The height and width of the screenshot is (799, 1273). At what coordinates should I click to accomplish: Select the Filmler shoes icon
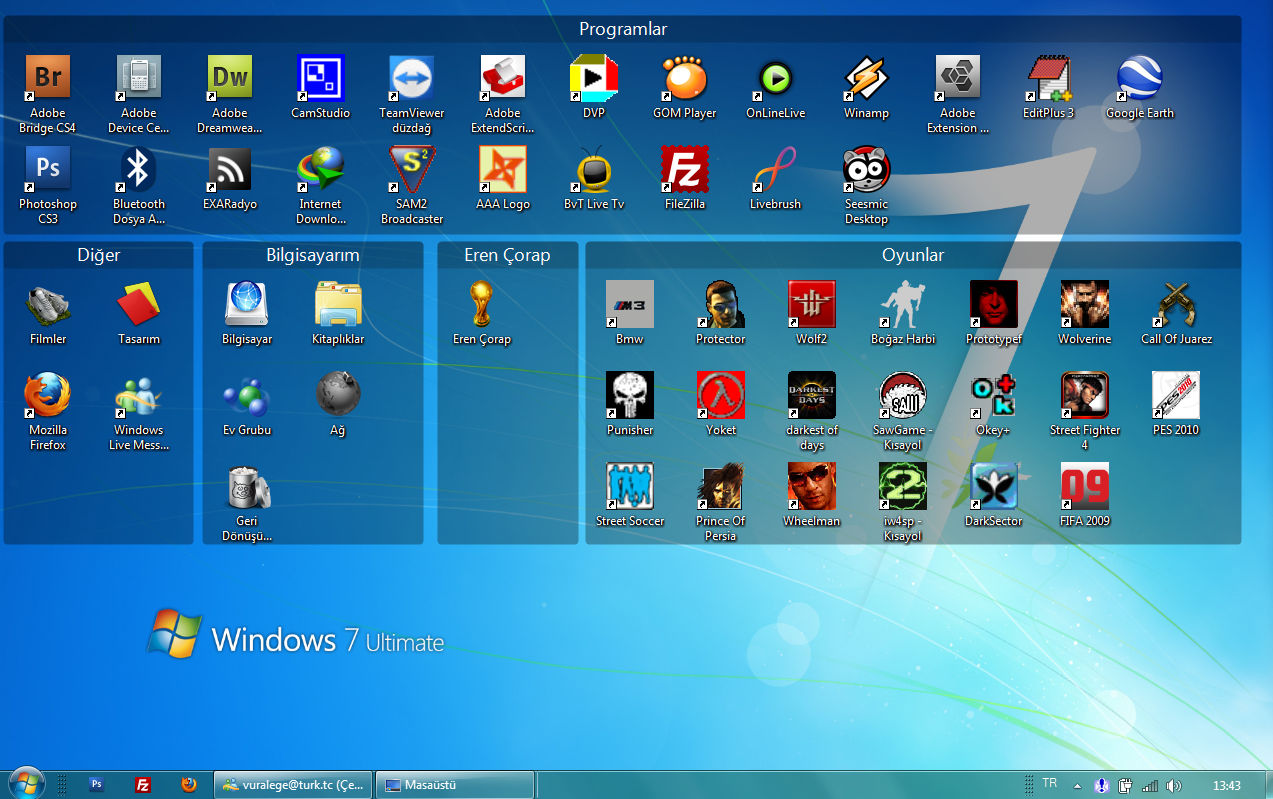[x=48, y=304]
